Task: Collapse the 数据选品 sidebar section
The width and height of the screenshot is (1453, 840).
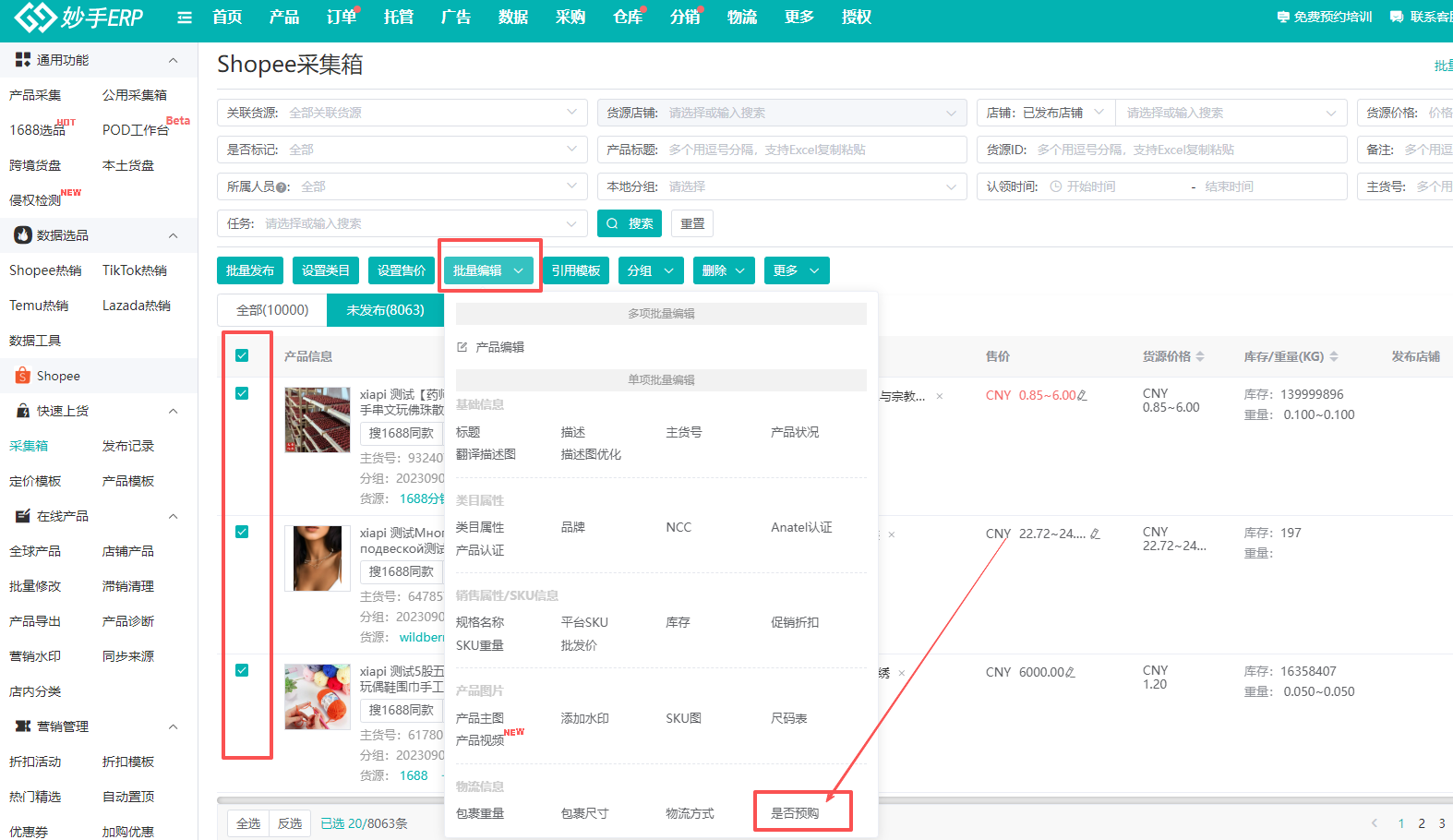Action: tap(173, 235)
